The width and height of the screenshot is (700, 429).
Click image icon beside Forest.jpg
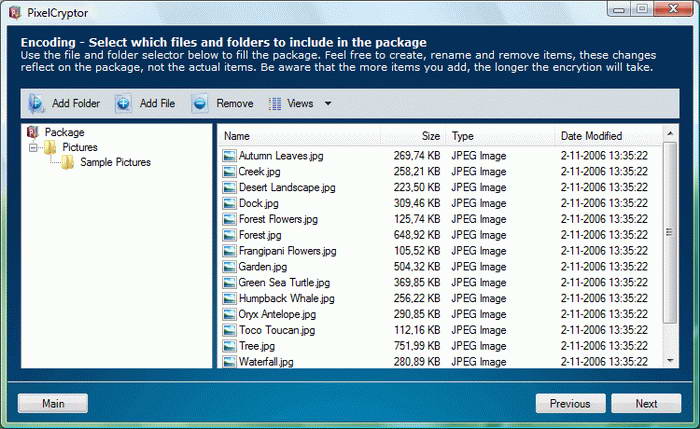(x=229, y=235)
